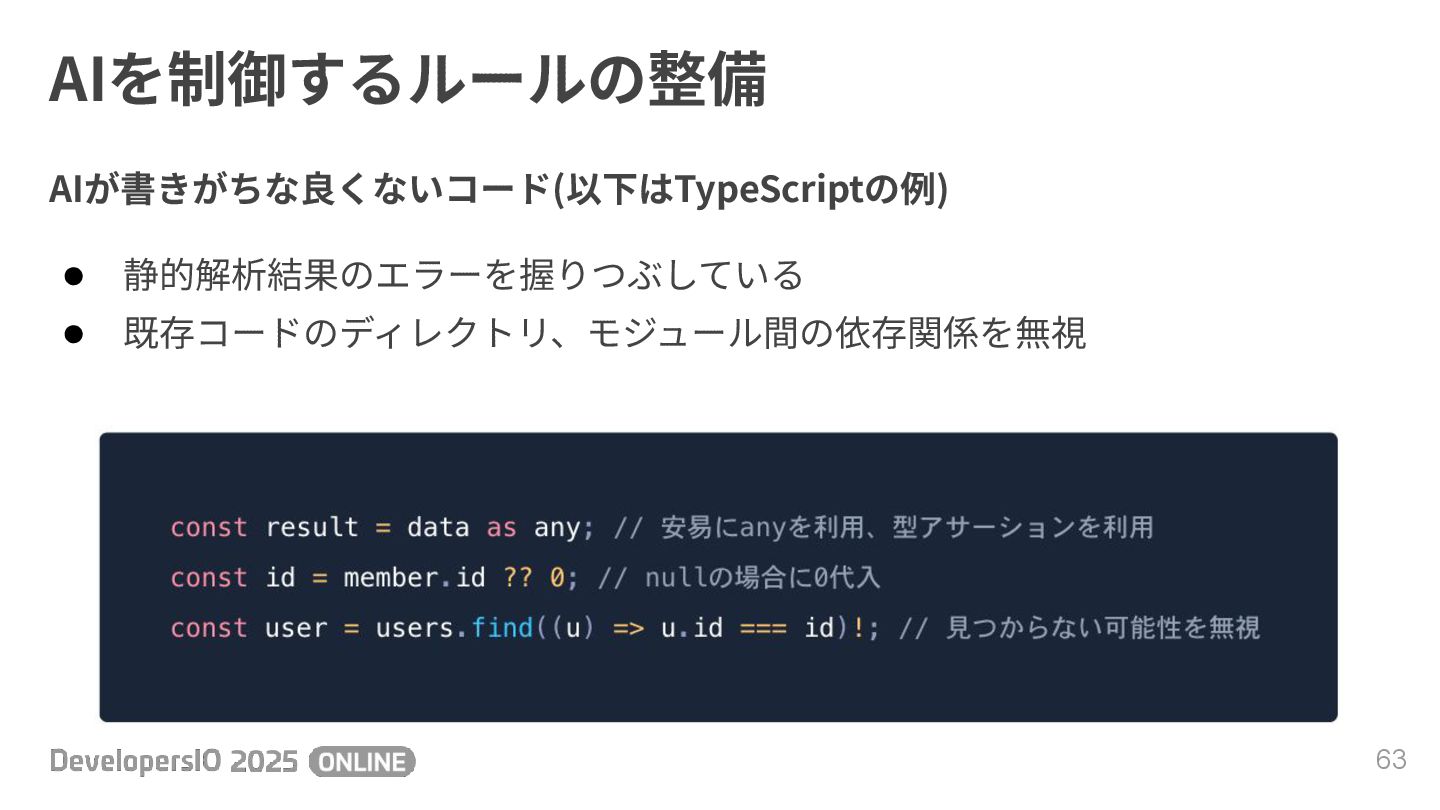Viewport: 1440px width, 810px height.
Task: Click the first const keyword in code
Action: (208, 527)
